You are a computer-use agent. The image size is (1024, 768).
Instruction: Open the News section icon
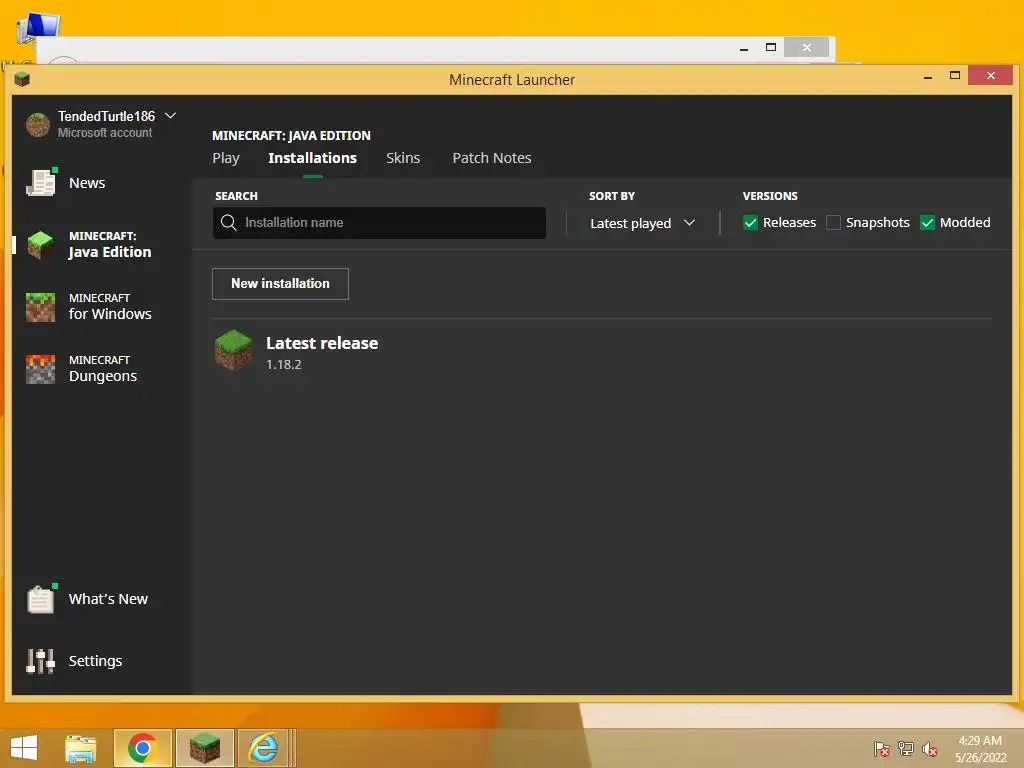click(x=40, y=182)
